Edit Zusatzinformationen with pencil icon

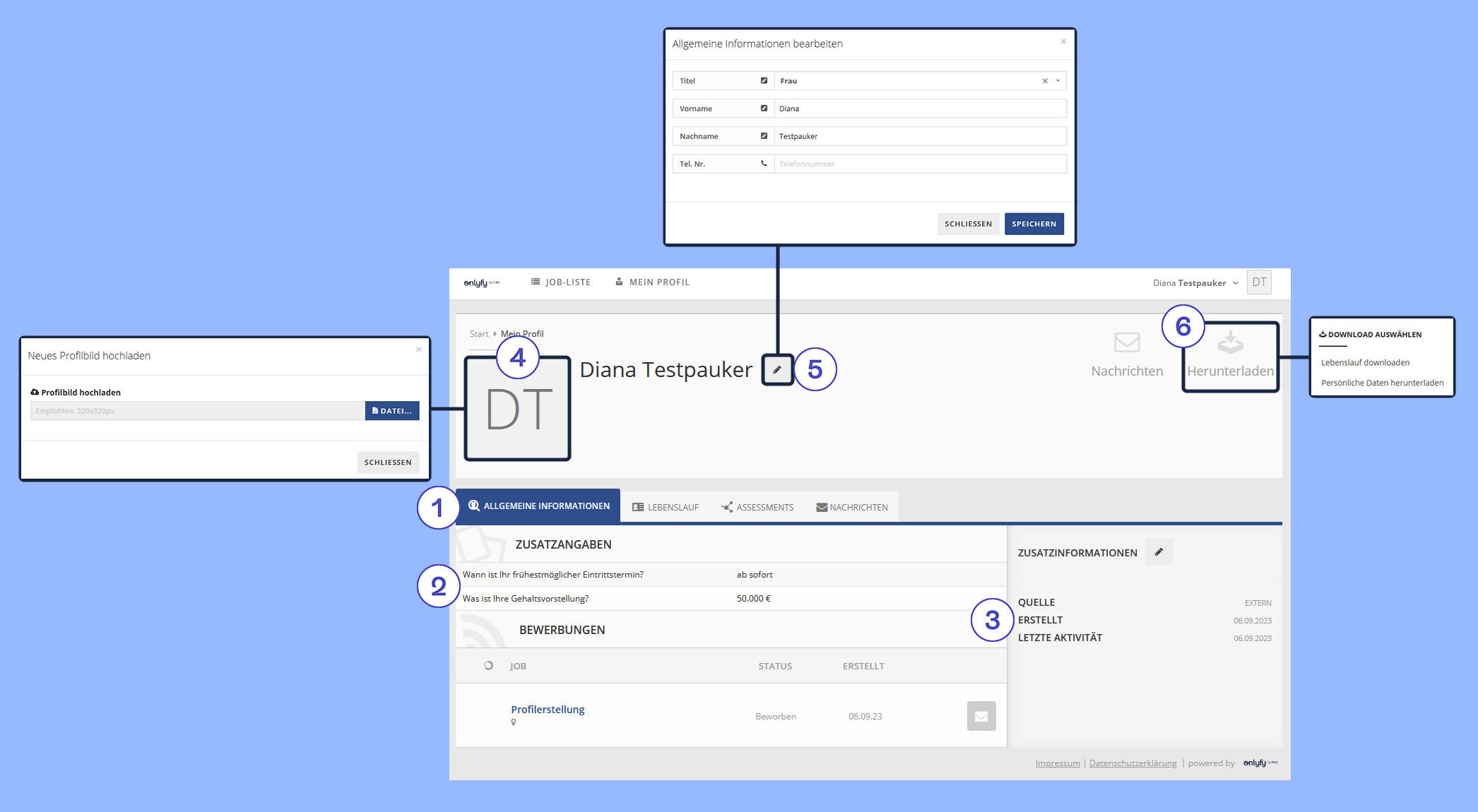coord(1159,552)
